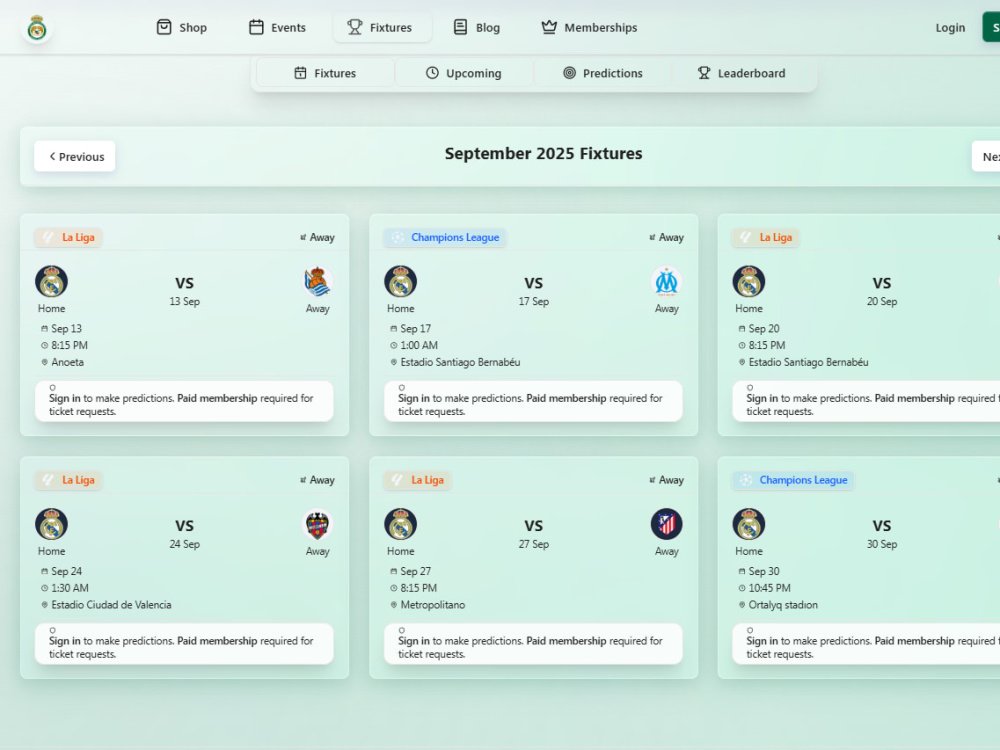Click the Sign in link on the 24 Sep card
1000x750 pixels.
pos(64,641)
